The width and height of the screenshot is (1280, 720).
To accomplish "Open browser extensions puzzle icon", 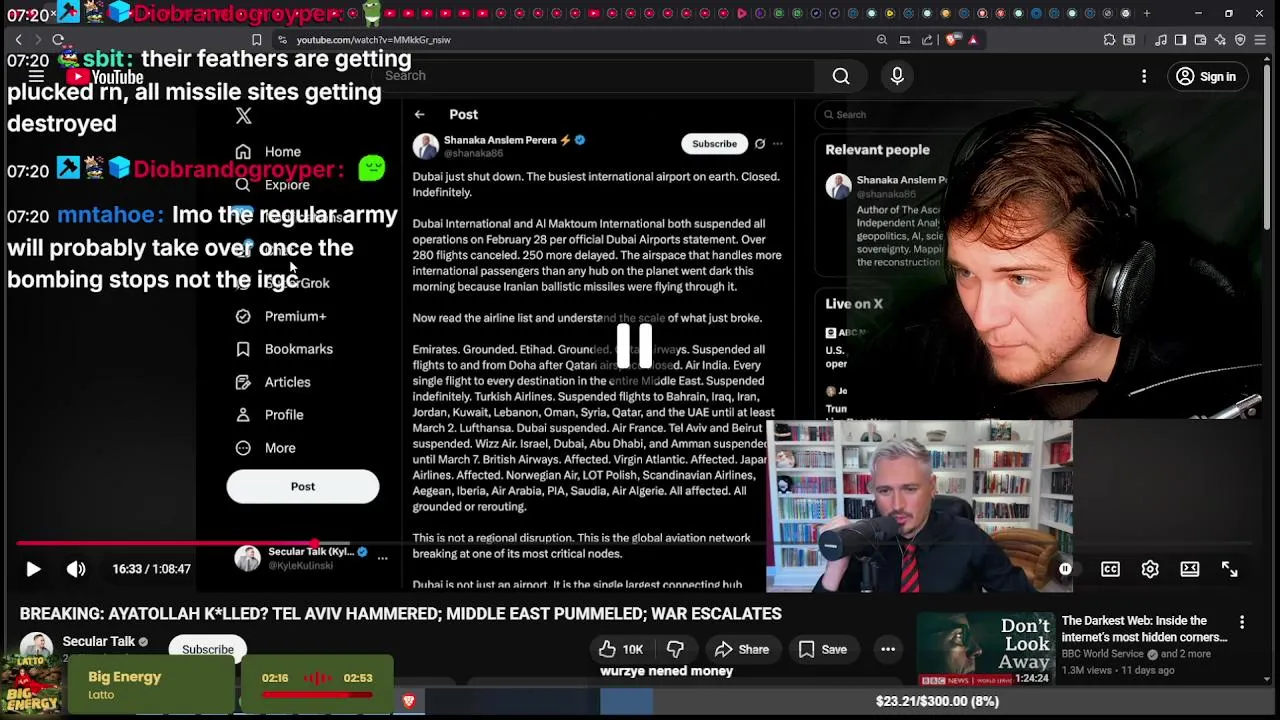I will [x=1109, y=40].
